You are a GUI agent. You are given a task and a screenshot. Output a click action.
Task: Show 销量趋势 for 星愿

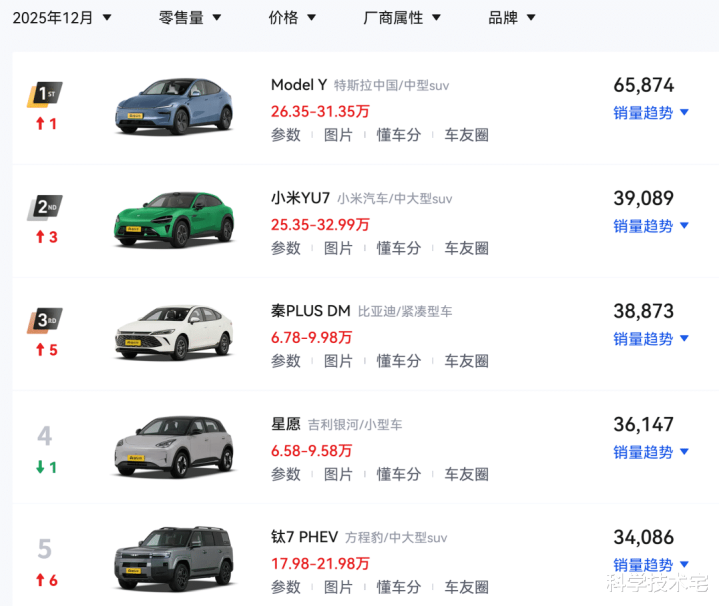[x=651, y=452]
